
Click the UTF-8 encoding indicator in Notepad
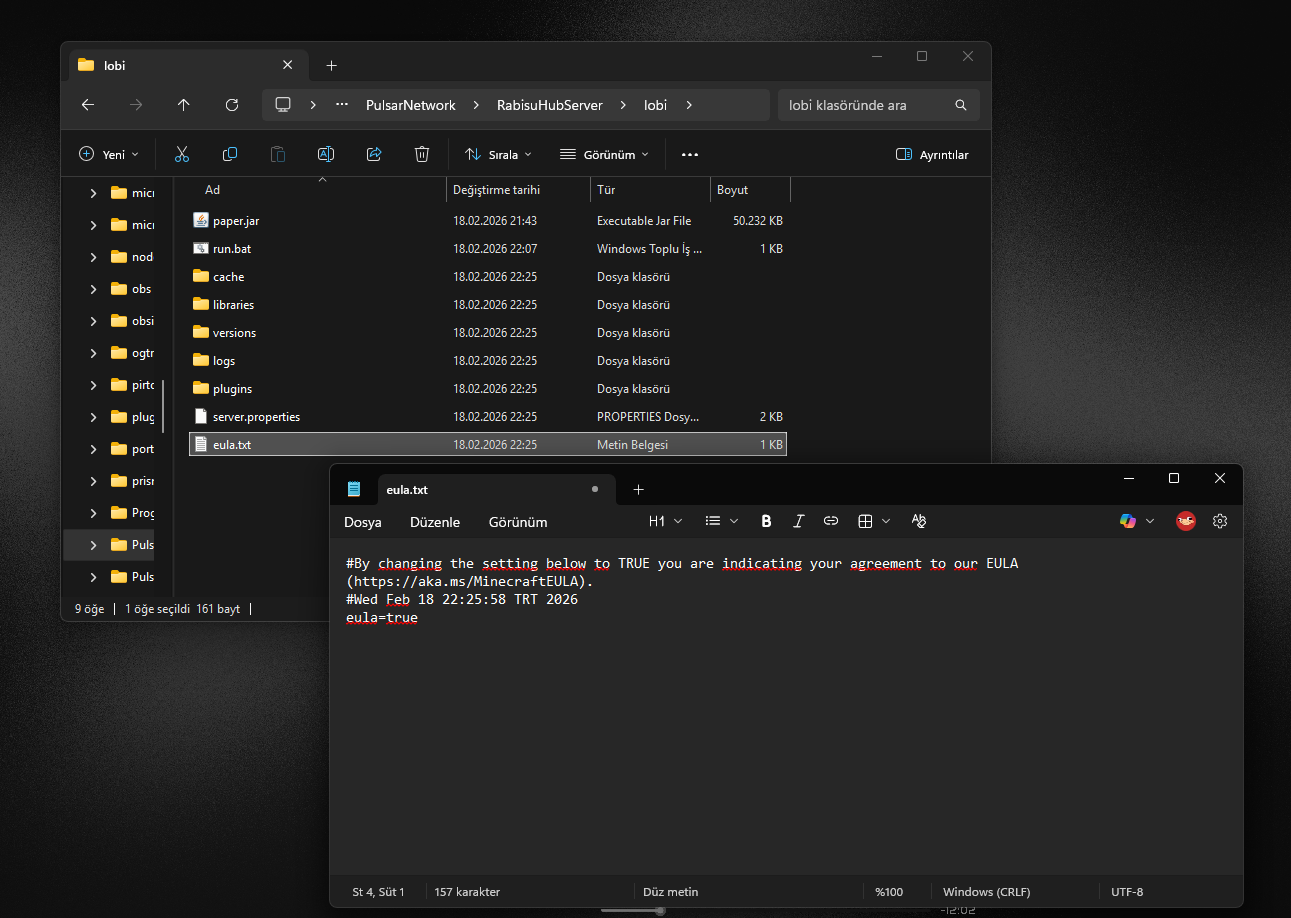click(x=1127, y=892)
